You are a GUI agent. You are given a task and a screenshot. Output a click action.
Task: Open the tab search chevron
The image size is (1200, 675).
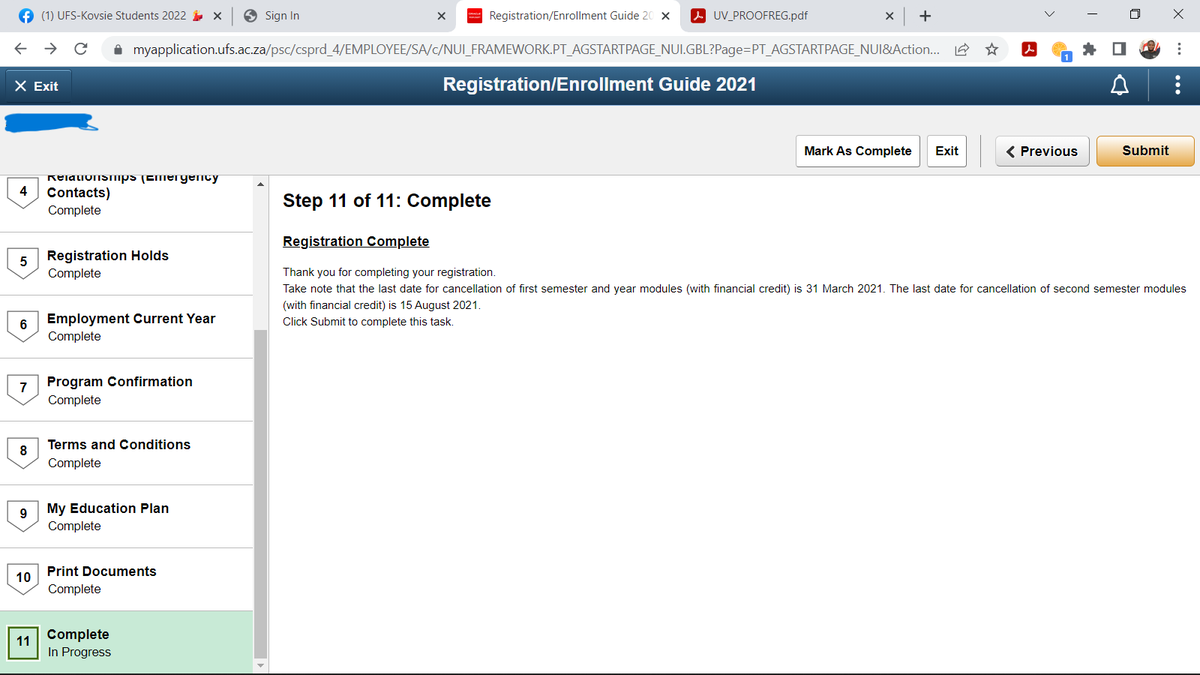click(x=1047, y=15)
